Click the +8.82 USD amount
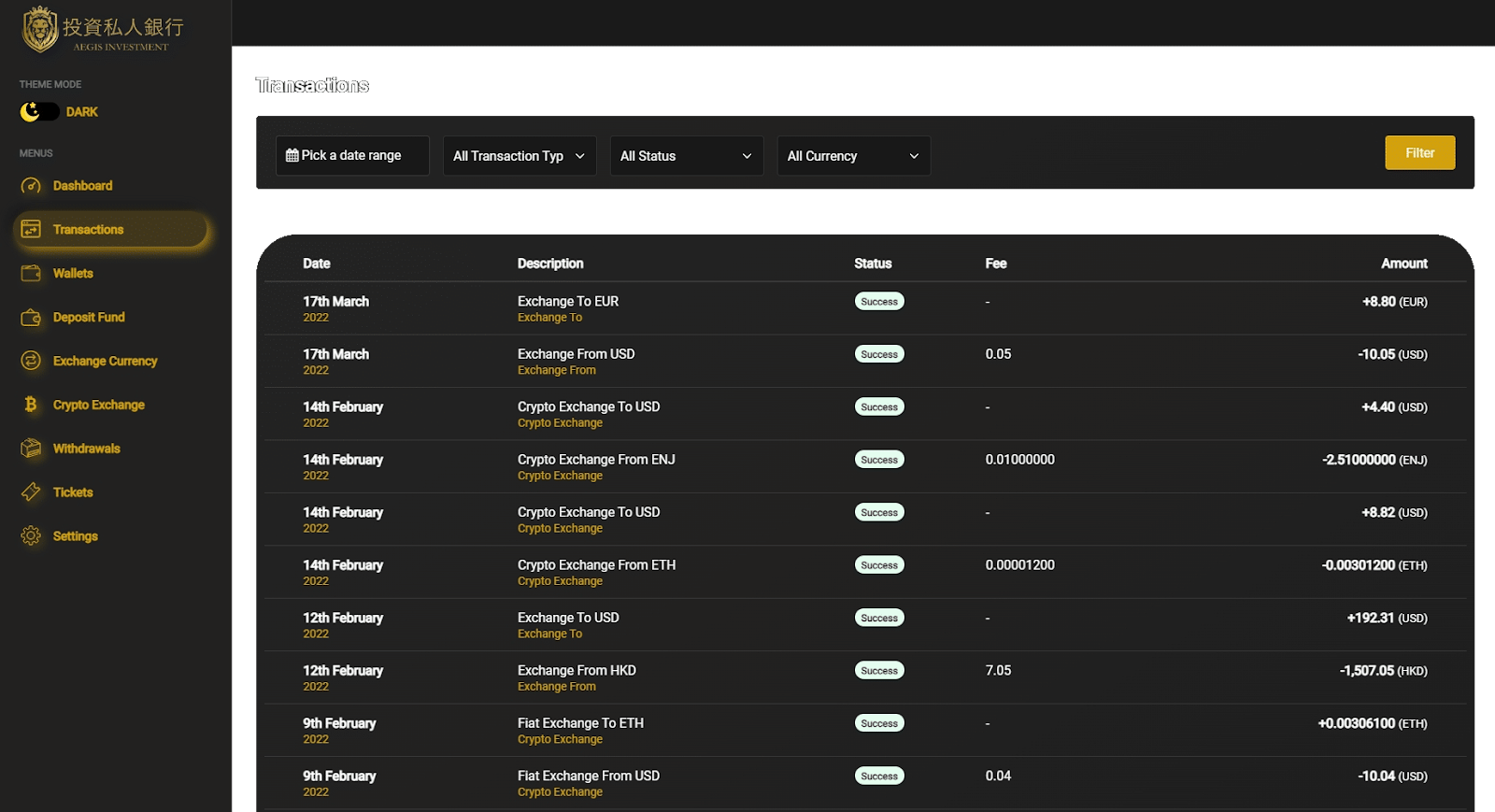Viewport: 1495px width, 812px height. [x=1394, y=513]
